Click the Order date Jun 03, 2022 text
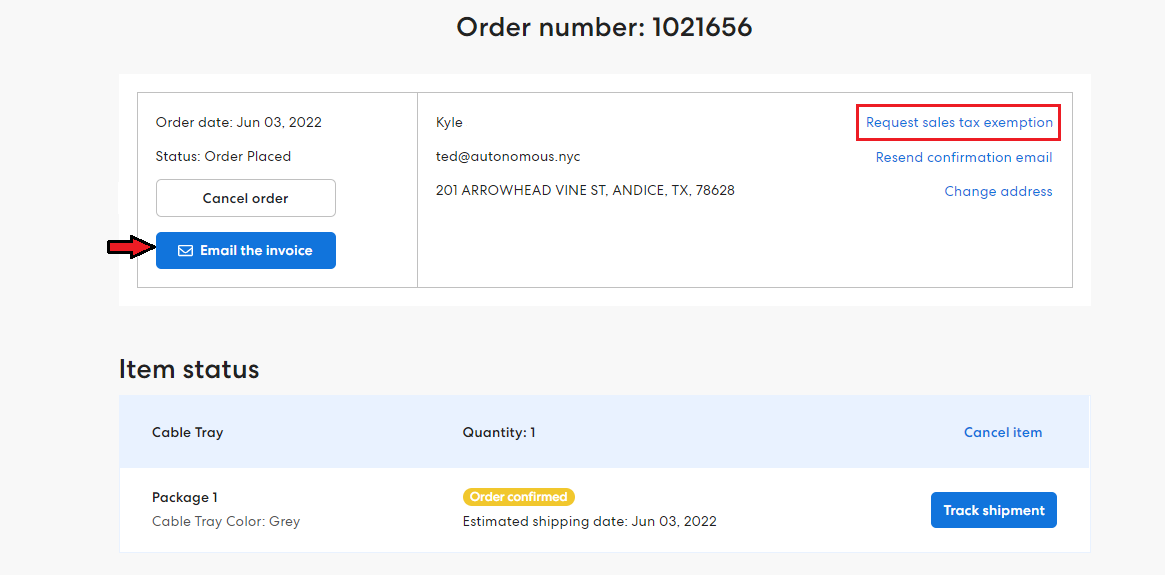The height and width of the screenshot is (575, 1165). point(238,123)
